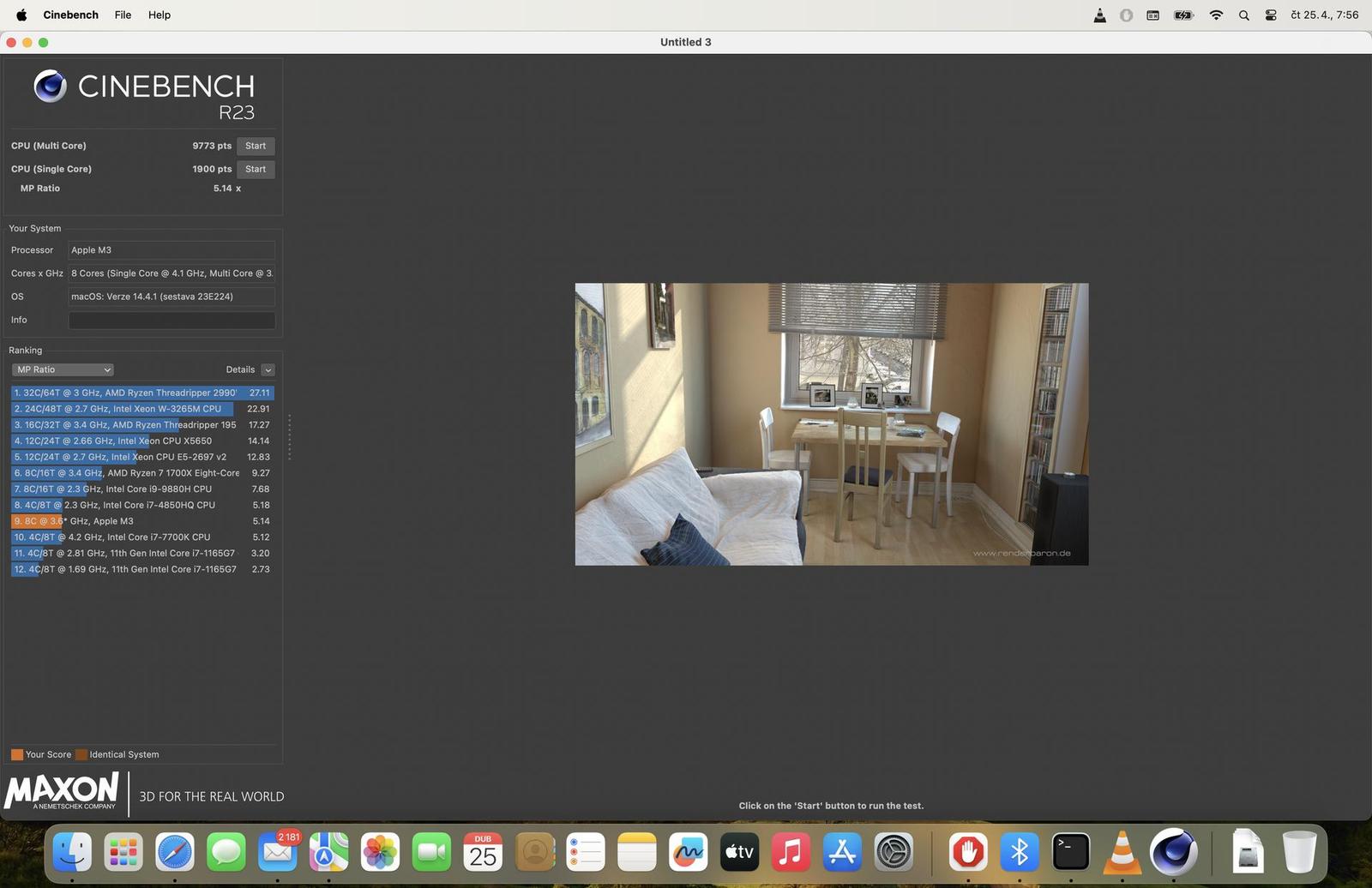The image size is (1372, 888).
Task: Open System Settings from the Dock
Action: click(x=894, y=852)
